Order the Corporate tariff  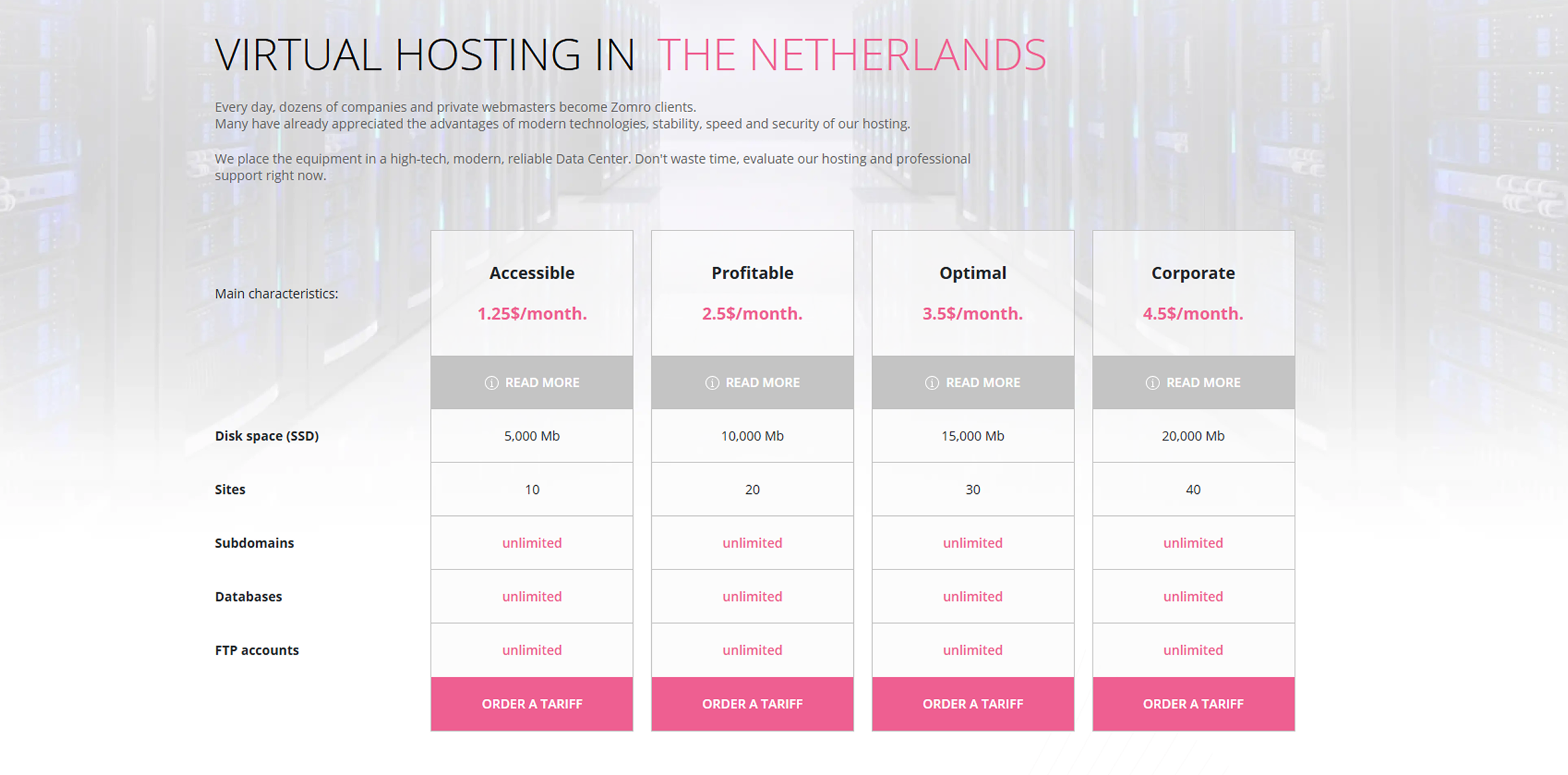coord(1193,704)
